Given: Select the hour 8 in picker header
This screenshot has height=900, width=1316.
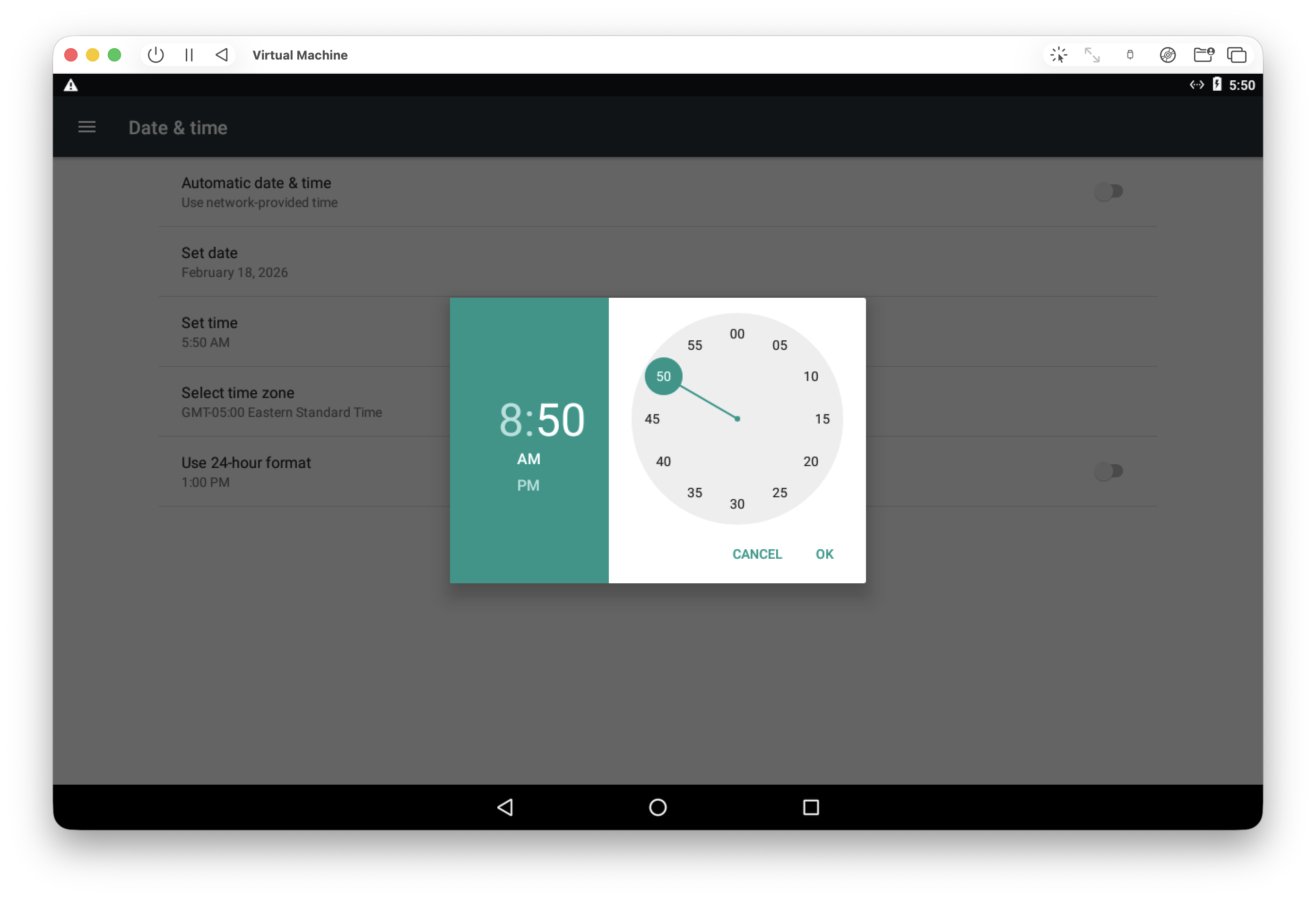Looking at the screenshot, I should click(510, 420).
